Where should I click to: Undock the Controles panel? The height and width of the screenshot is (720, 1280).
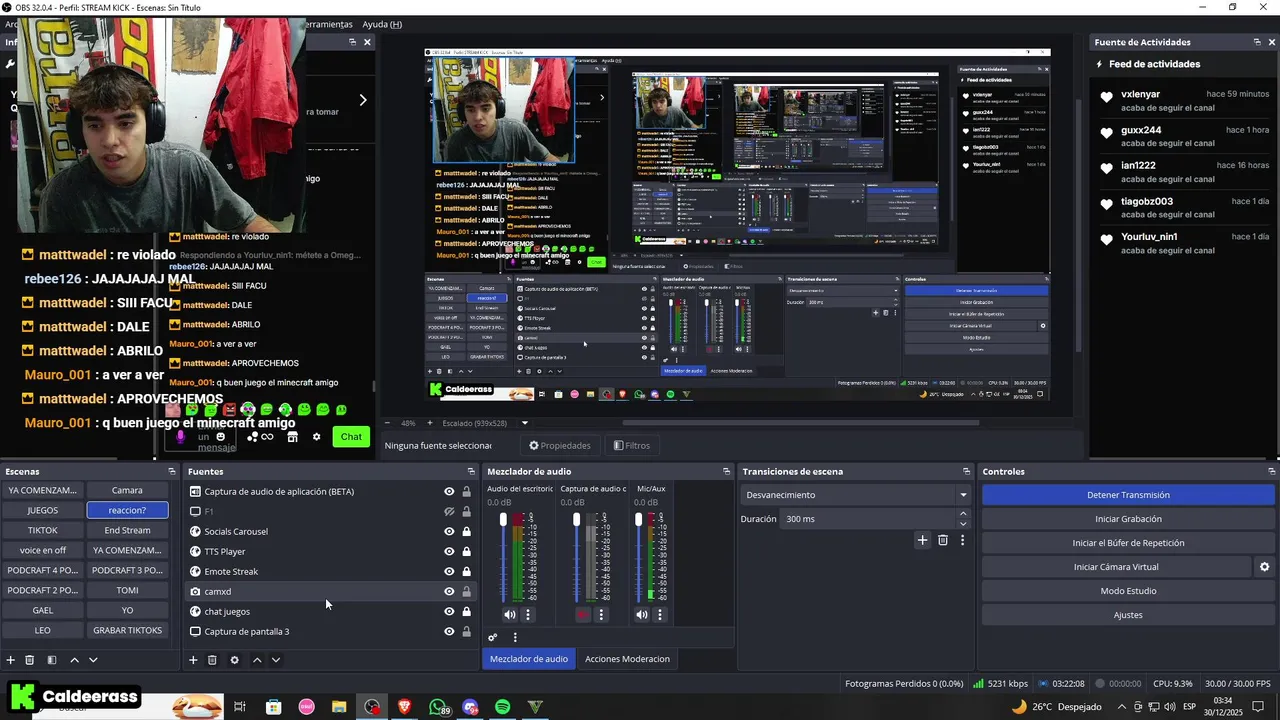[x=1271, y=471]
